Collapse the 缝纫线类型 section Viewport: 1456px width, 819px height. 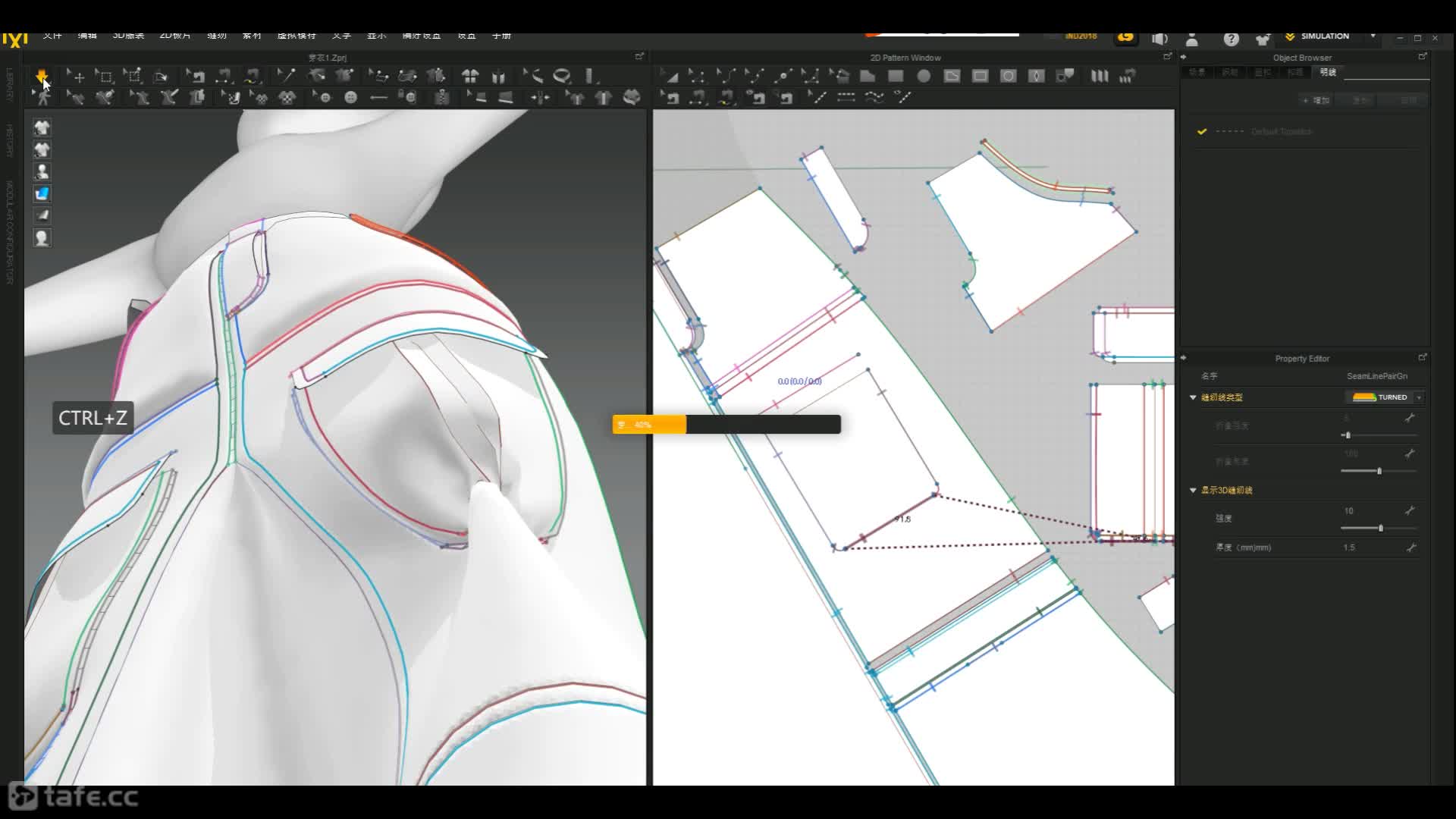1193,397
